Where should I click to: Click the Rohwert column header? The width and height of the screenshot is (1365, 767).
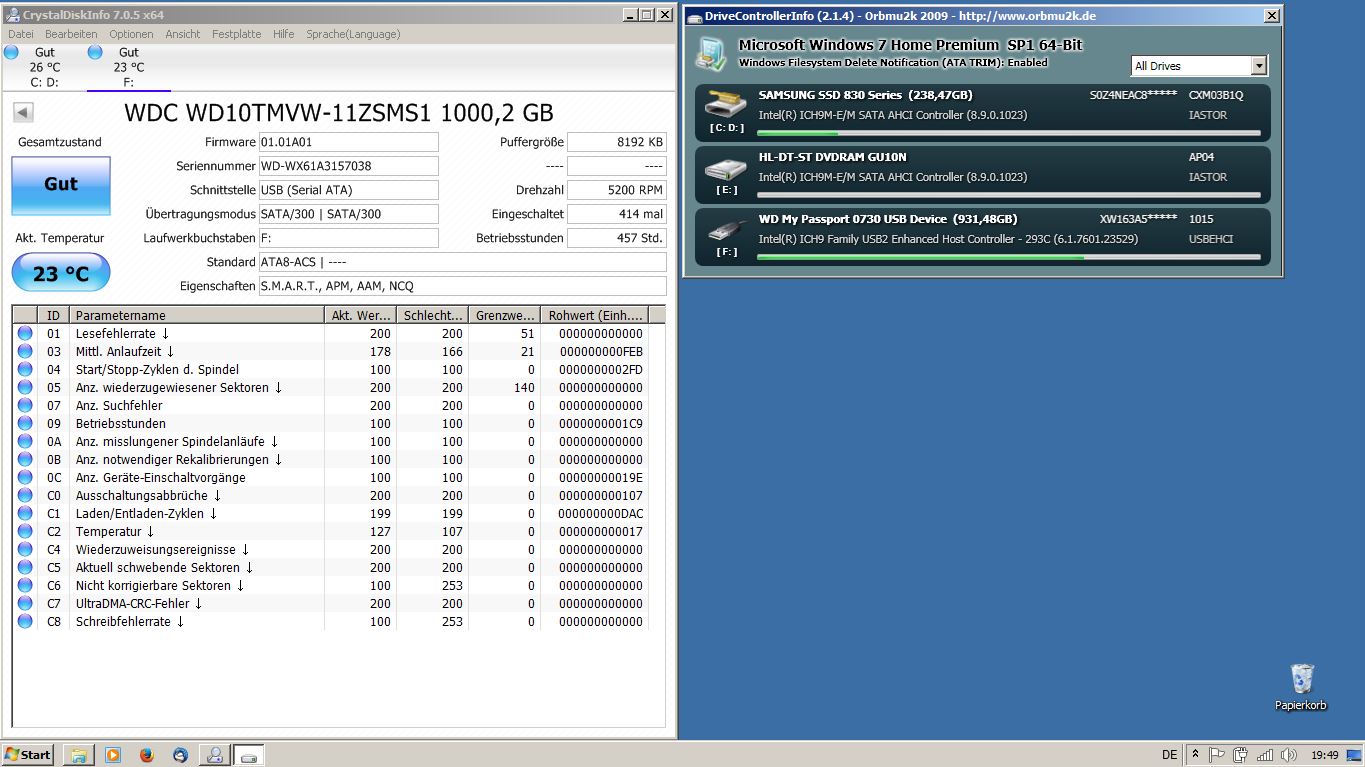point(594,315)
